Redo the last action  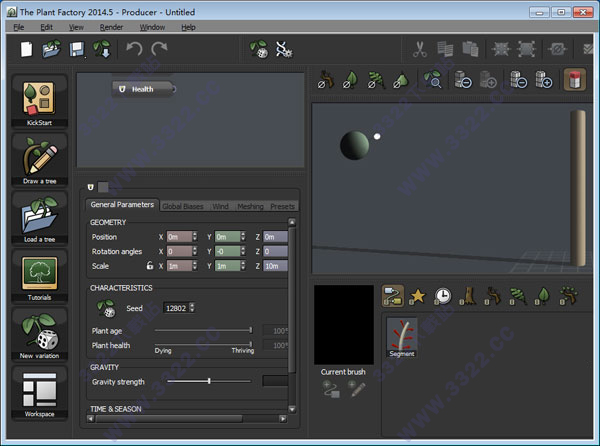[159, 49]
